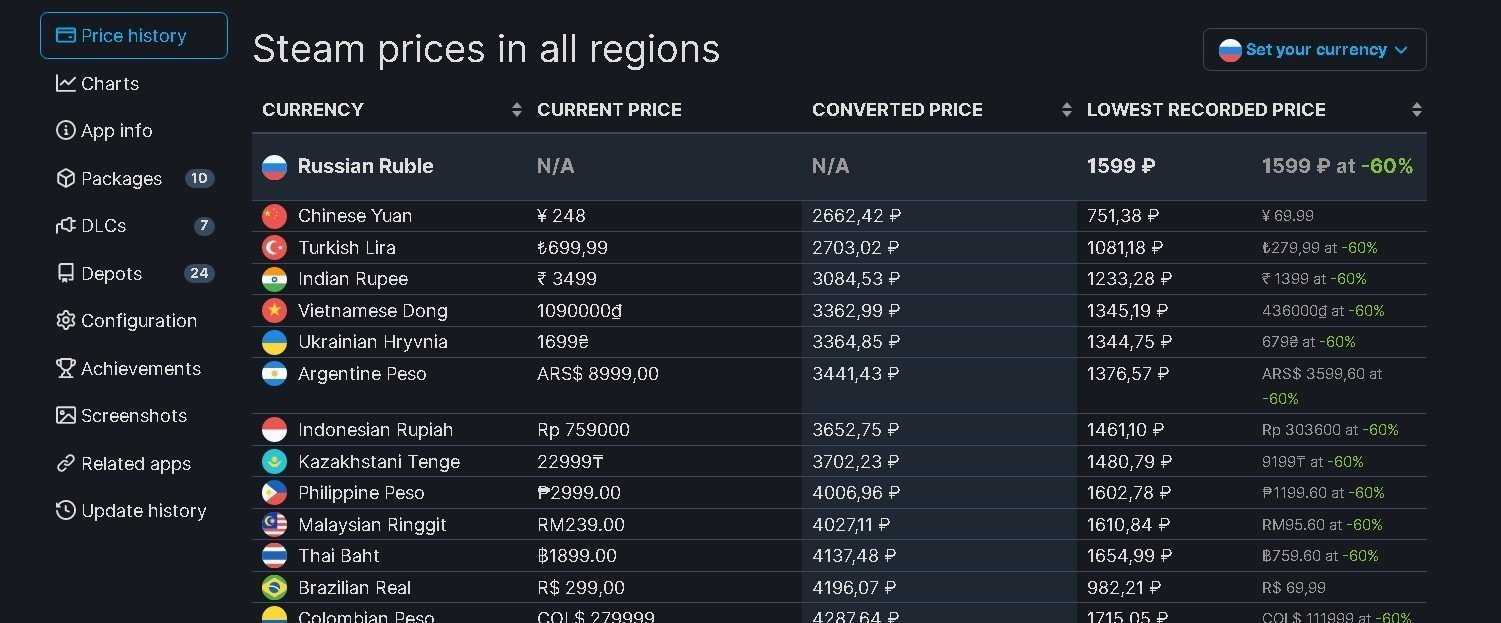Open the Set your currency dropdown

click(x=1314, y=50)
